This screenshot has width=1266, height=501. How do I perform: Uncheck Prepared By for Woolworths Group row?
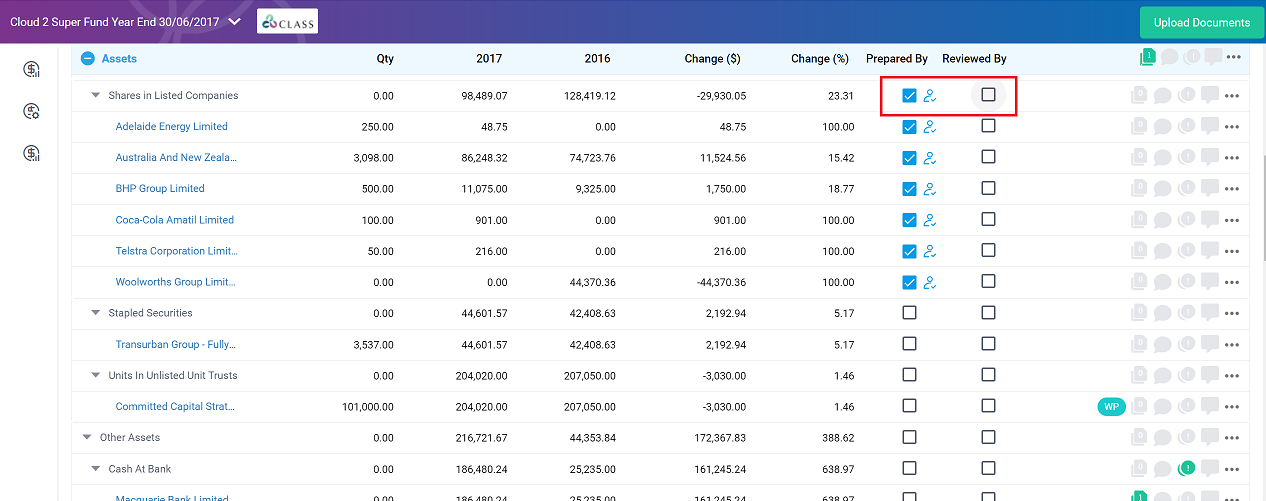pos(909,282)
